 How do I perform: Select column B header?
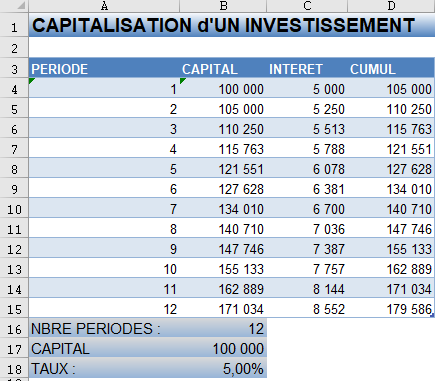point(223,6)
